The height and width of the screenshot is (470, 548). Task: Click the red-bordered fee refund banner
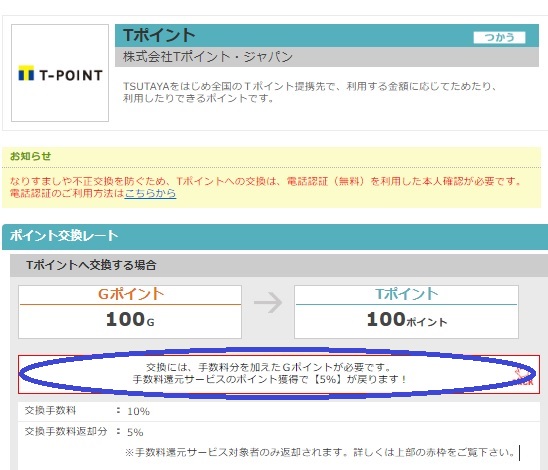279,374
